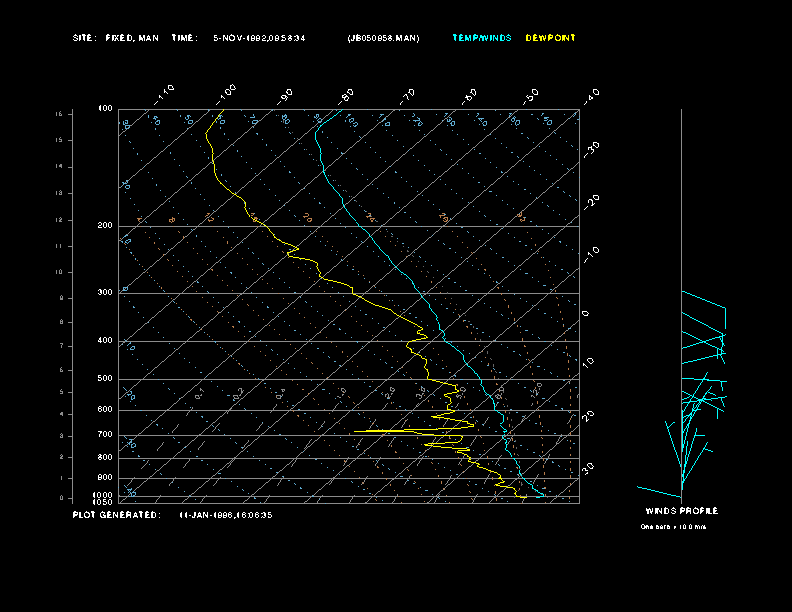Click the 300 pressure level label
This screenshot has height=612, width=792.
coord(104,293)
